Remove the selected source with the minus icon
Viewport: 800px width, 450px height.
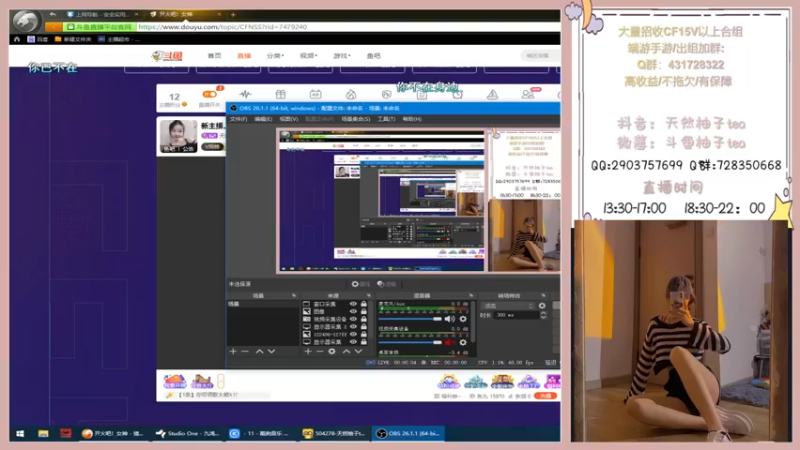[x=320, y=352]
